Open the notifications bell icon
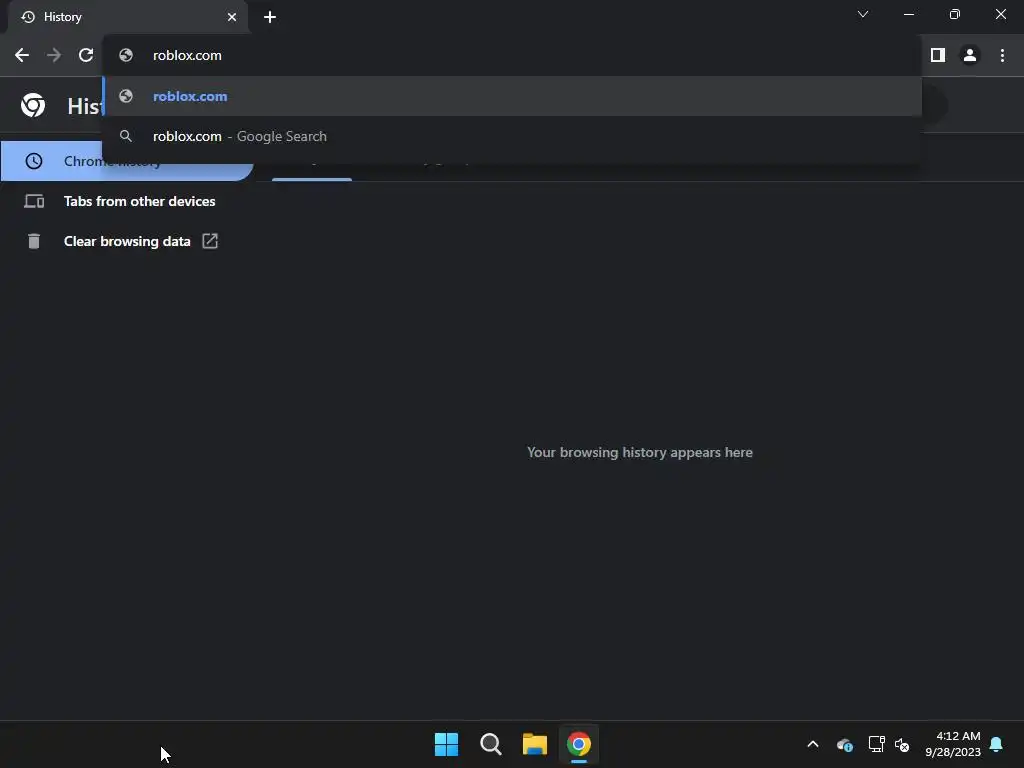Screen dimensions: 1024x768 tap(997, 744)
